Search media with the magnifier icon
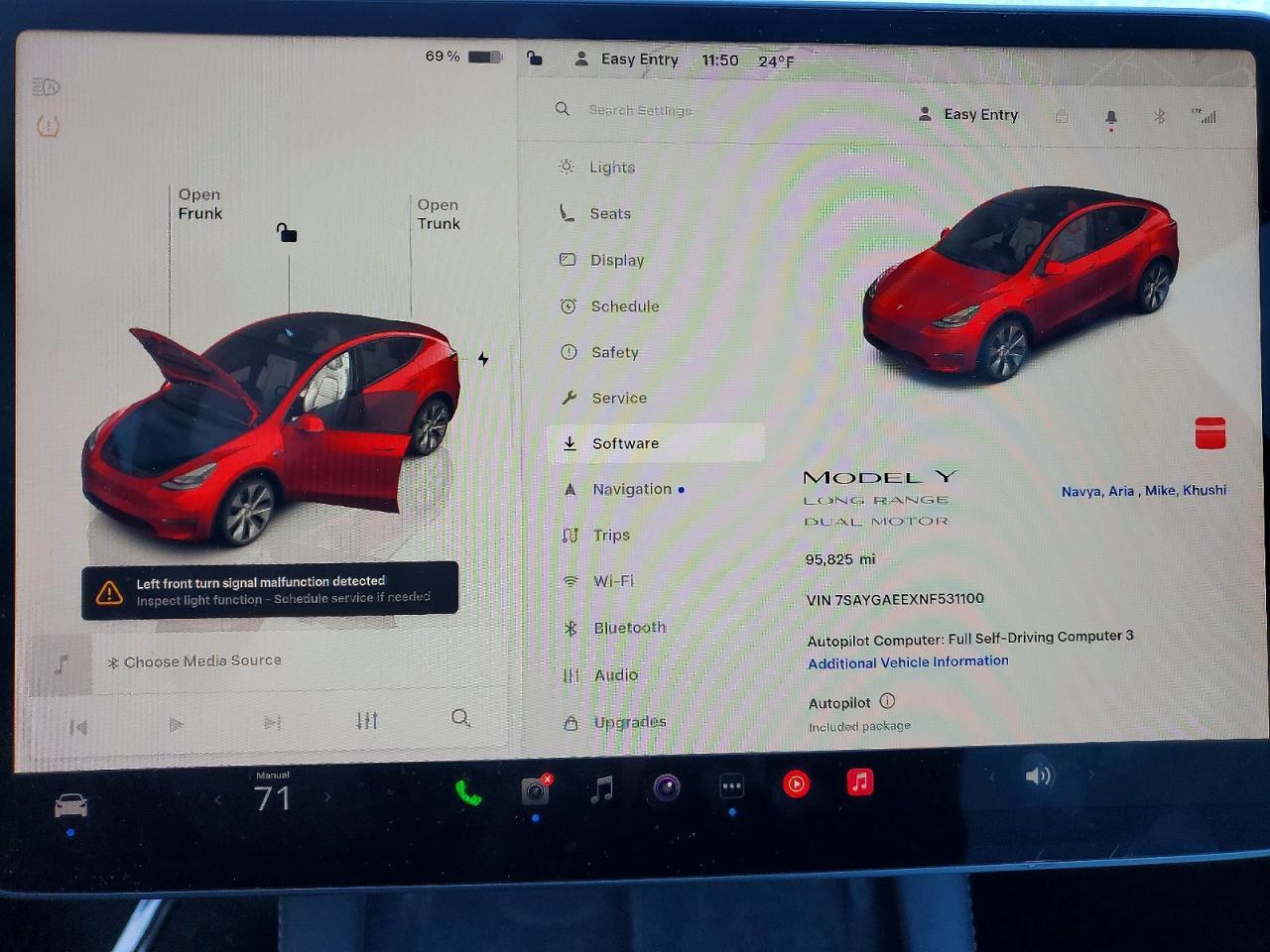This screenshot has height=952, width=1270. [460, 718]
